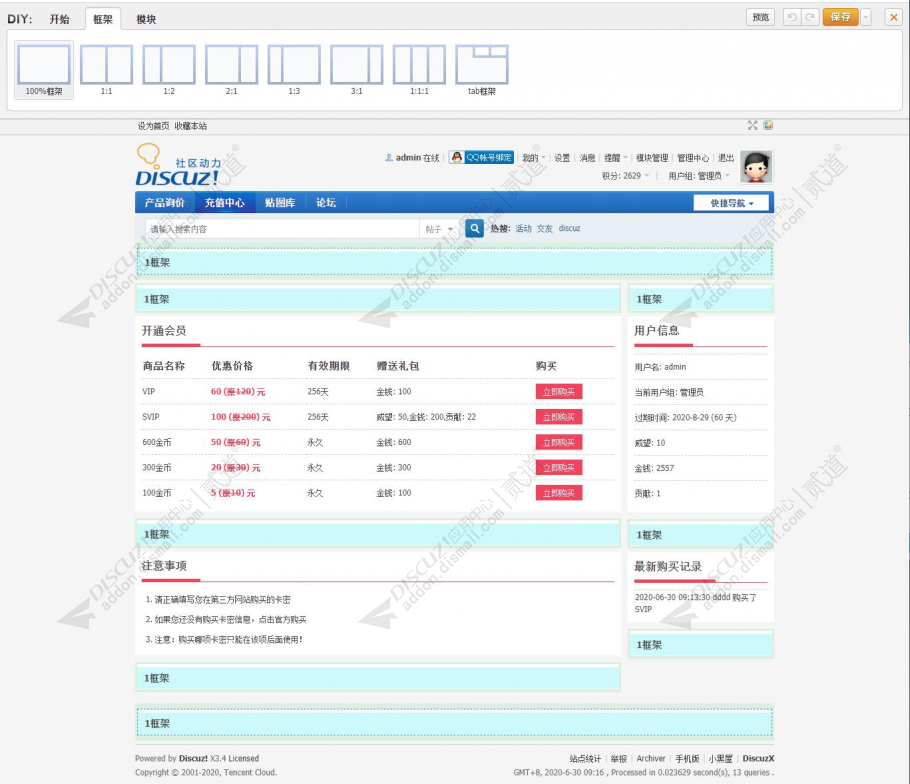Click the 预览 preview button
910x784 pixels.
coord(760,17)
